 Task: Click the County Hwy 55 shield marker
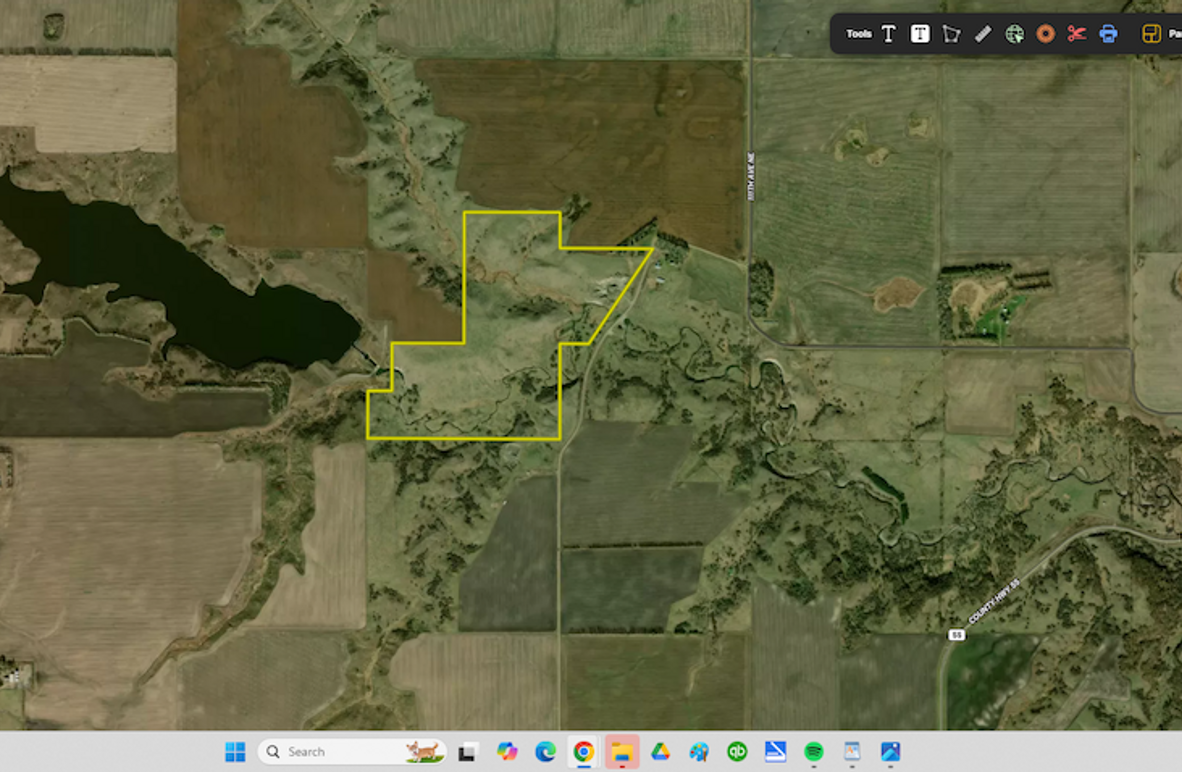tap(956, 635)
